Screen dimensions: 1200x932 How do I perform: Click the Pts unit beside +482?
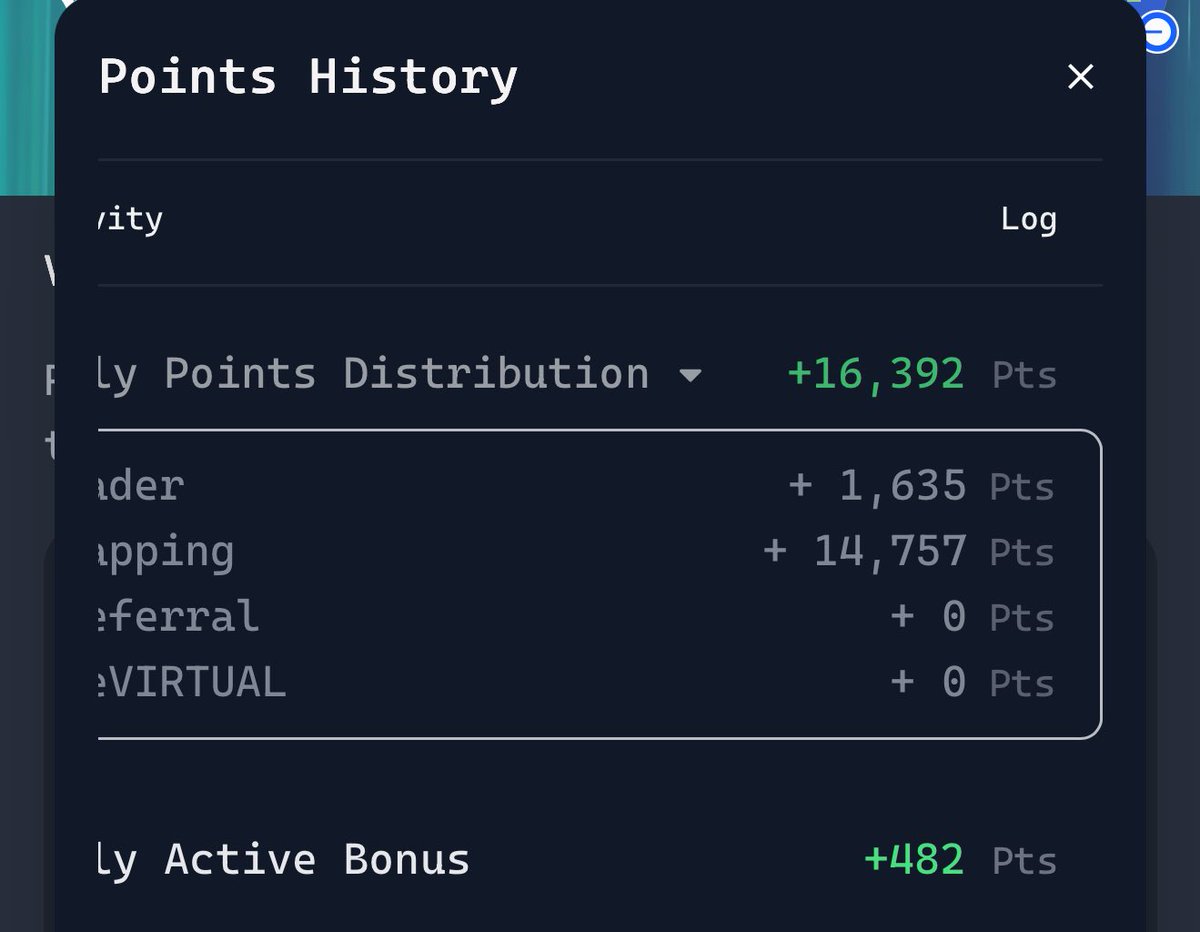tap(1024, 861)
